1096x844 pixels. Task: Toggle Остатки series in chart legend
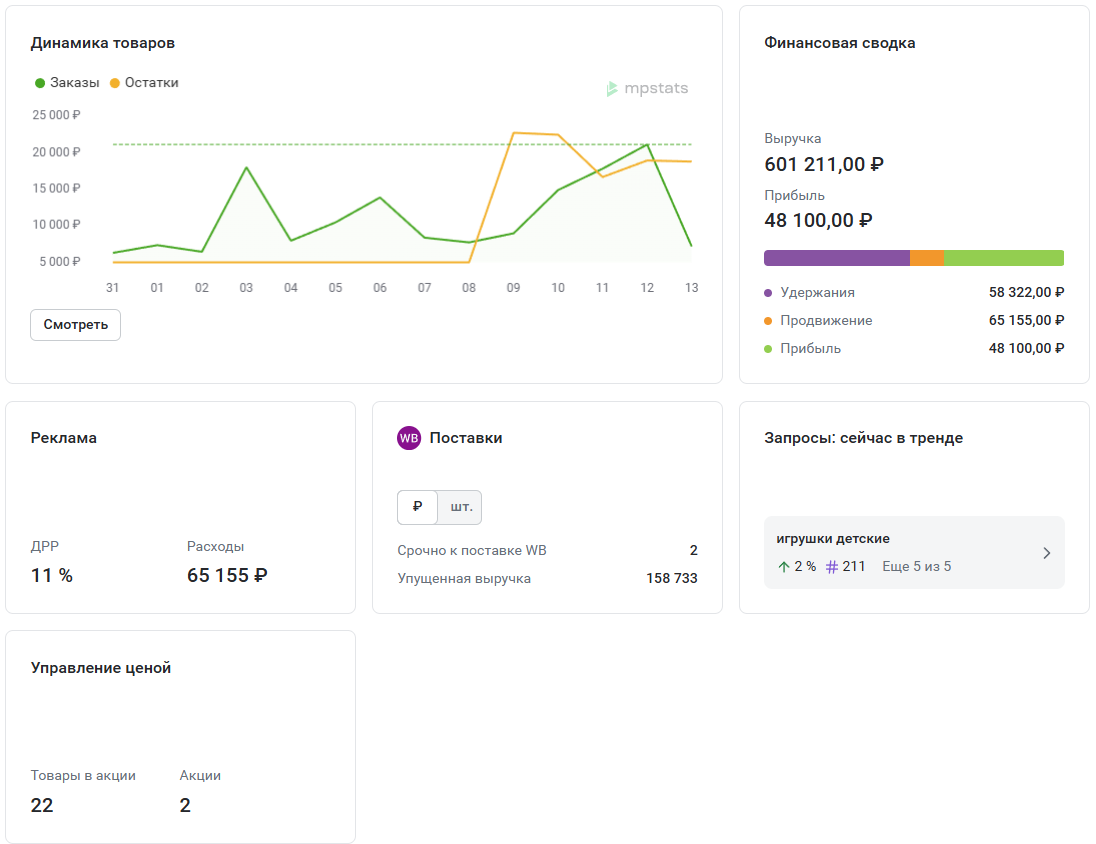(x=152, y=83)
